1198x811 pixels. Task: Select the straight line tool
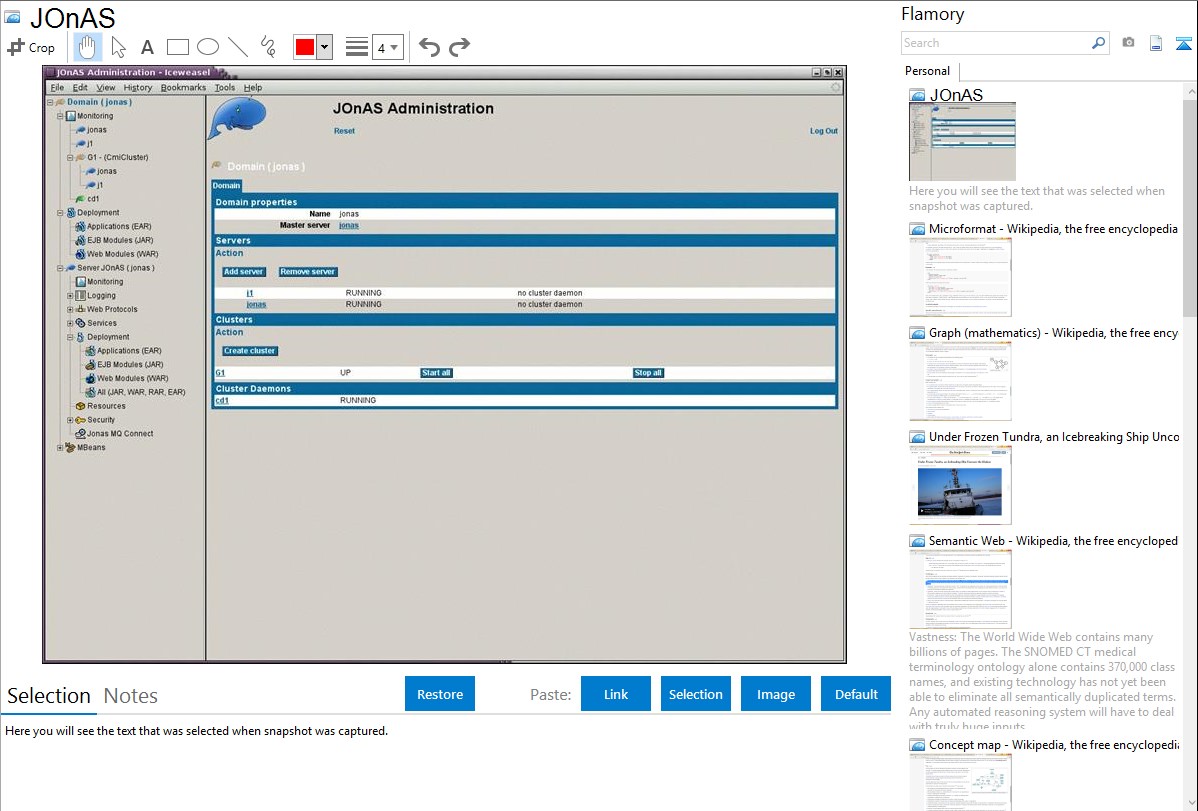click(x=238, y=47)
